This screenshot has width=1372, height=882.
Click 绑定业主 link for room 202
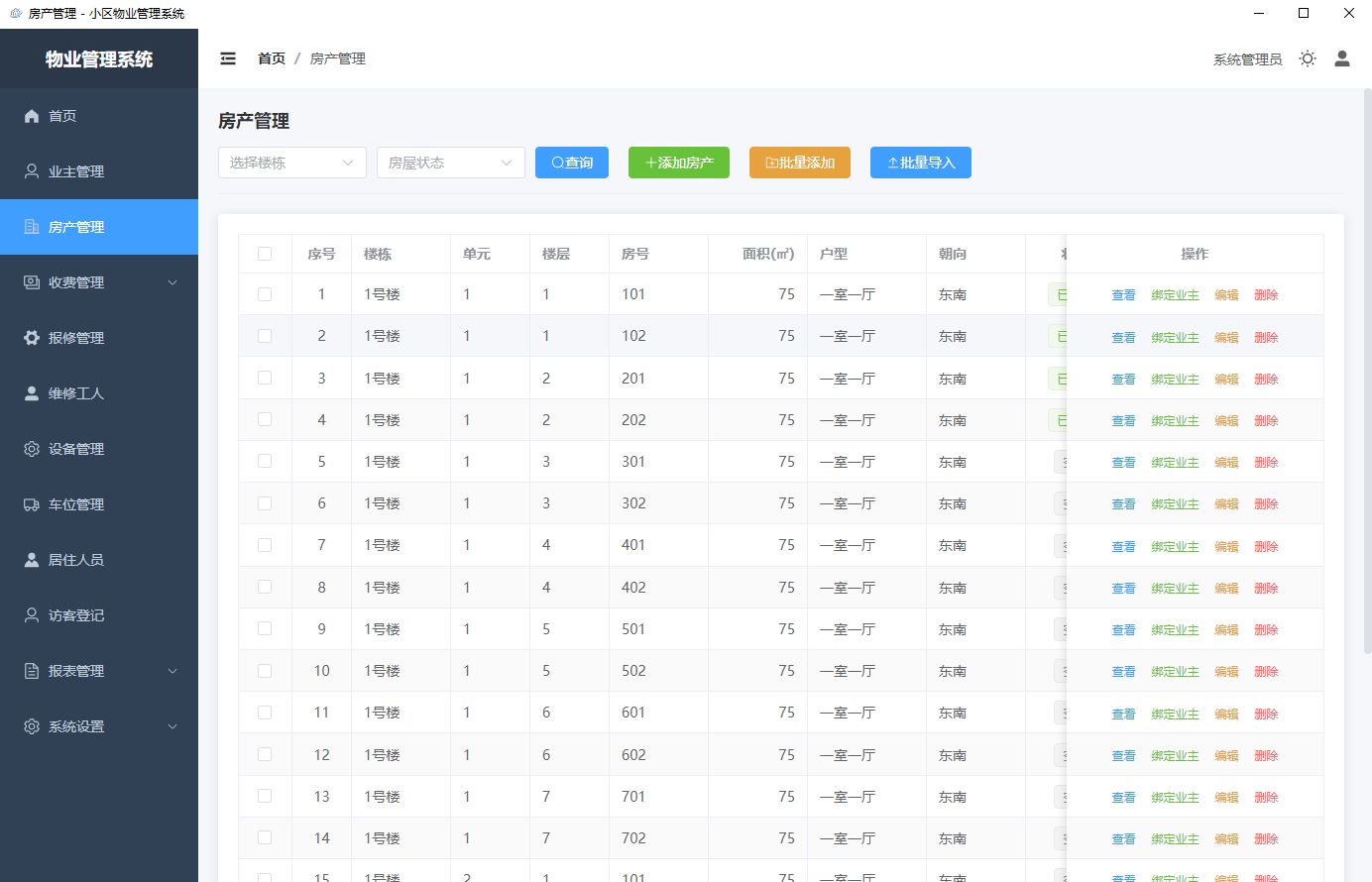(1175, 421)
